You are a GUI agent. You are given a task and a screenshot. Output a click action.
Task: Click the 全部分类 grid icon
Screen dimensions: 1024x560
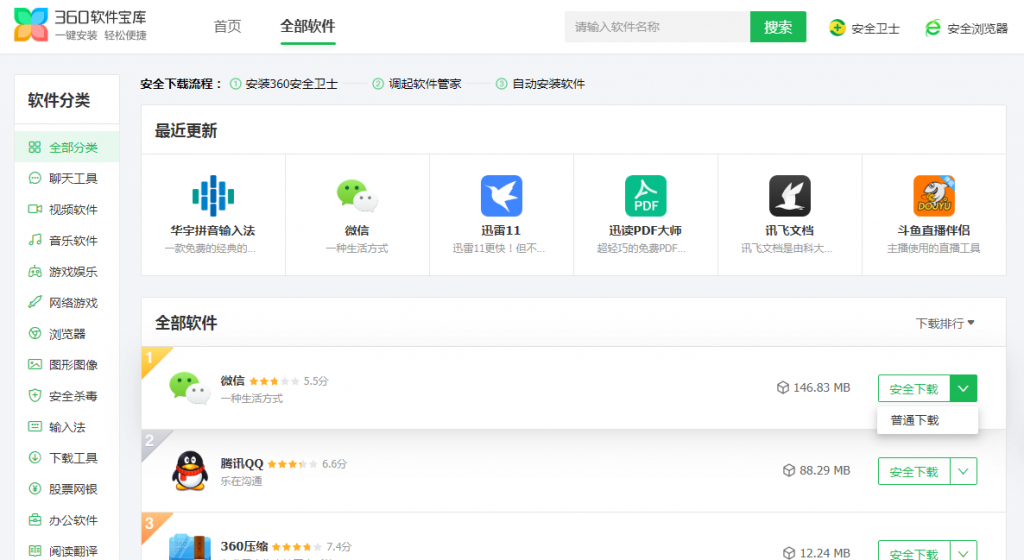(35, 147)
